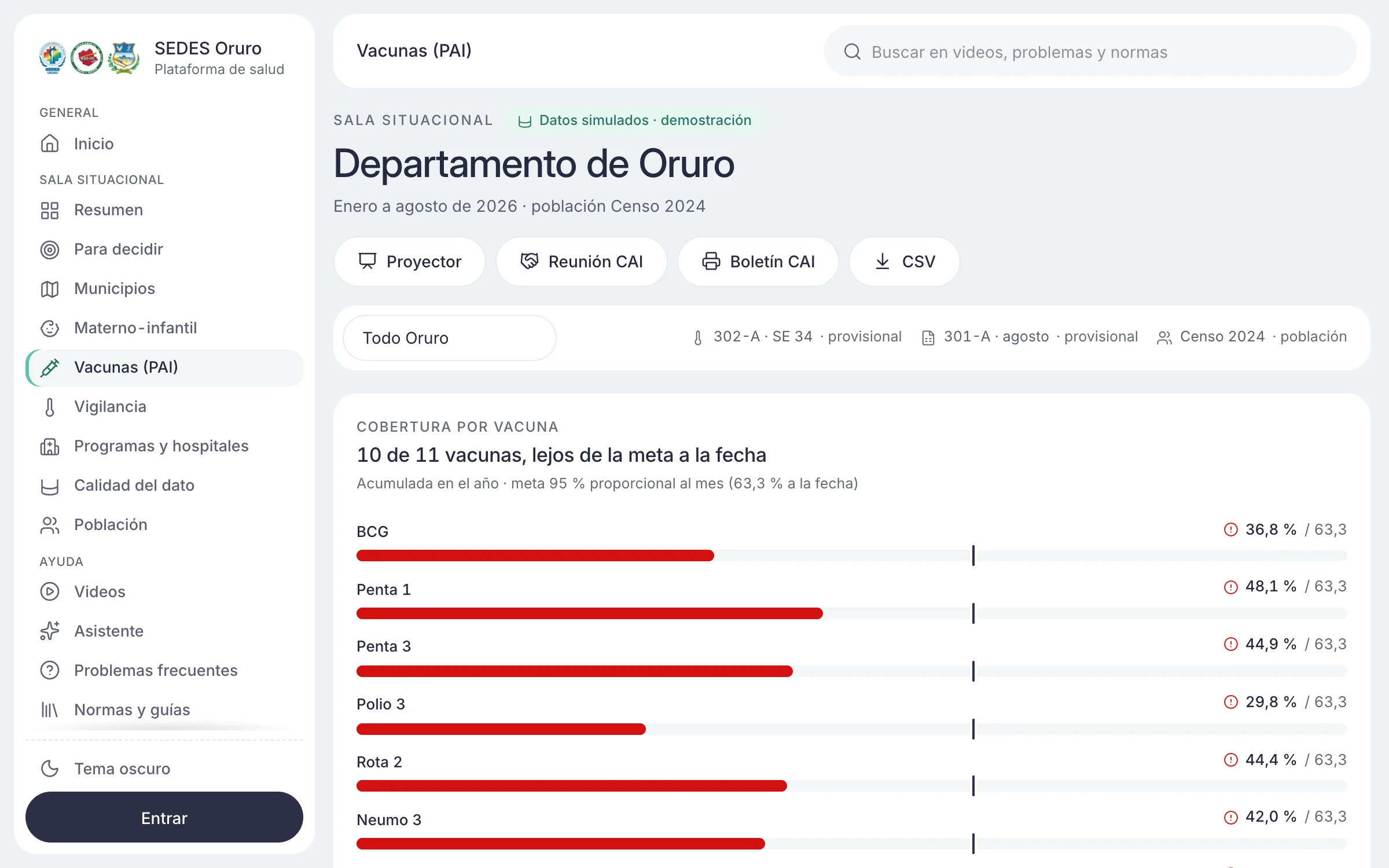Click the Boletín CAI button
The width and height of the screenshot is (1389, 868).
pyautogui.click(x=758, y=262)
